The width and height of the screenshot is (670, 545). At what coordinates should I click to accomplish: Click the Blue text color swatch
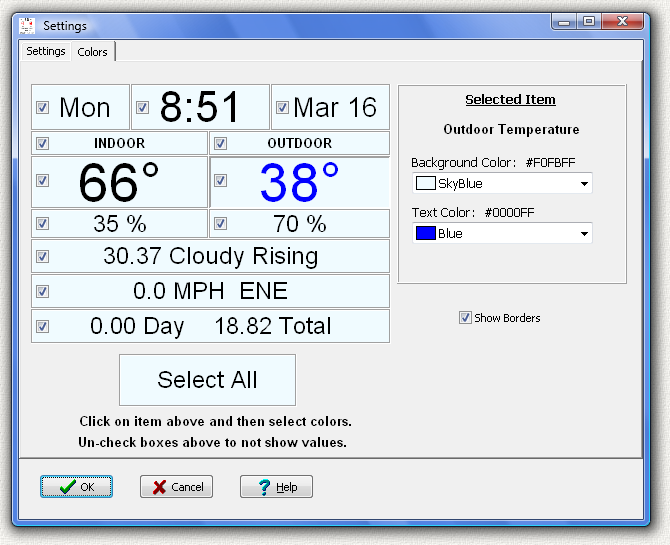pyautogui.click(x=426, y=233)
